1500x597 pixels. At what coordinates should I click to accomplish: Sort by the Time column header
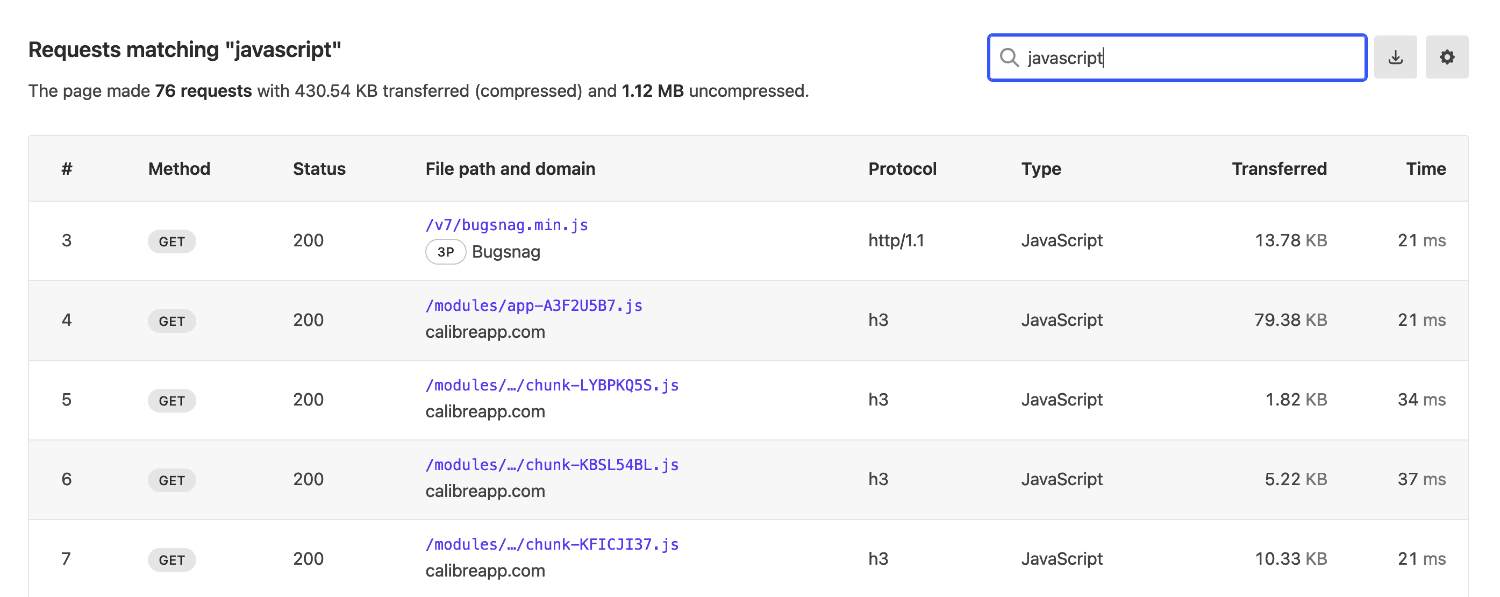pyautogui.click(x=1426, y=168)
